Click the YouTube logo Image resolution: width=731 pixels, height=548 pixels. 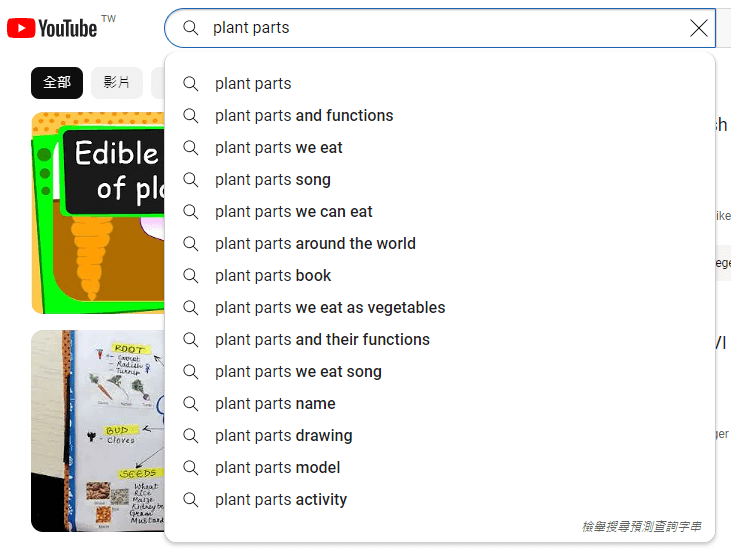(x=52, y=28)
